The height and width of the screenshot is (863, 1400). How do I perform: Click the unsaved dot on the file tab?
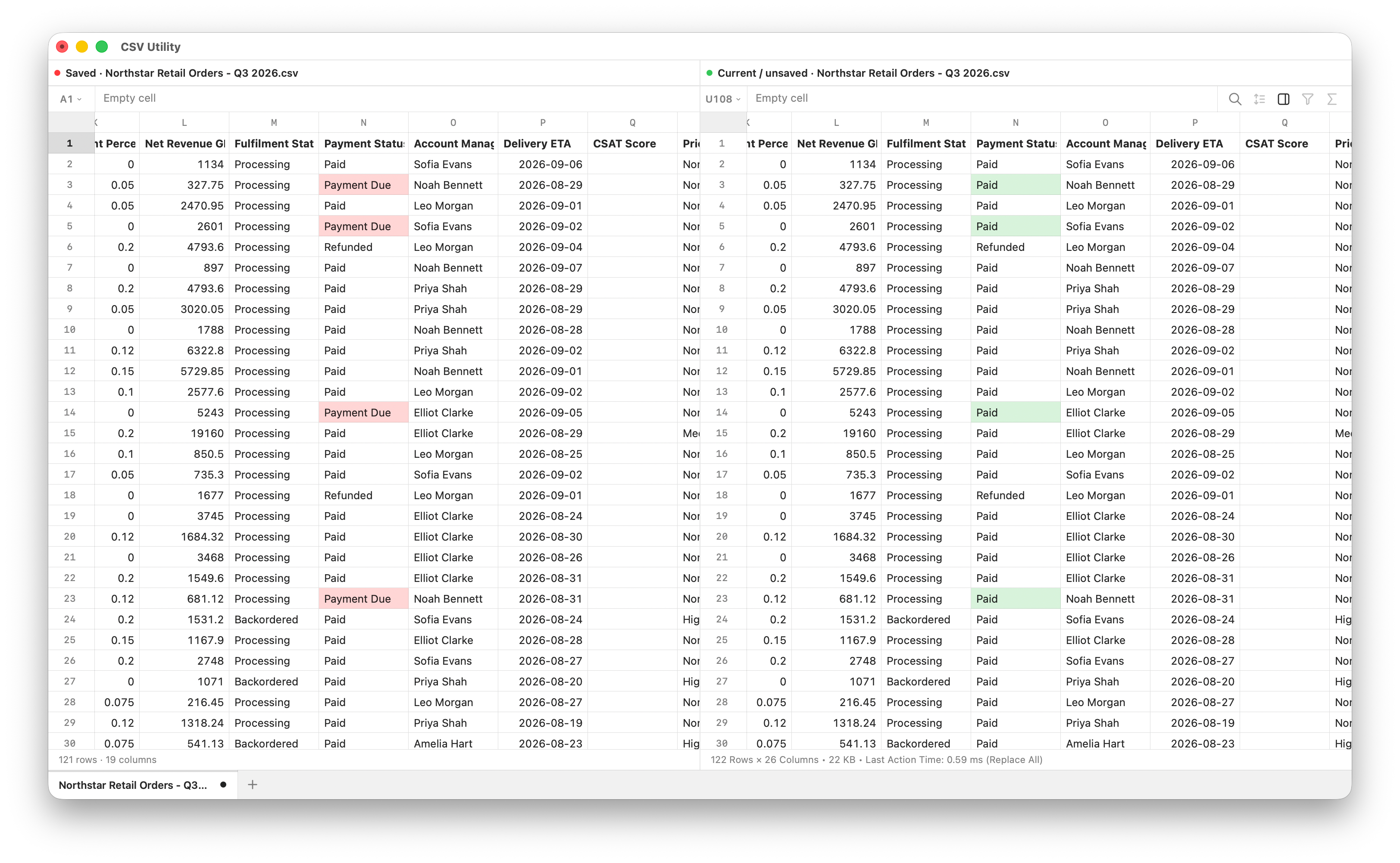click(223, 785)
